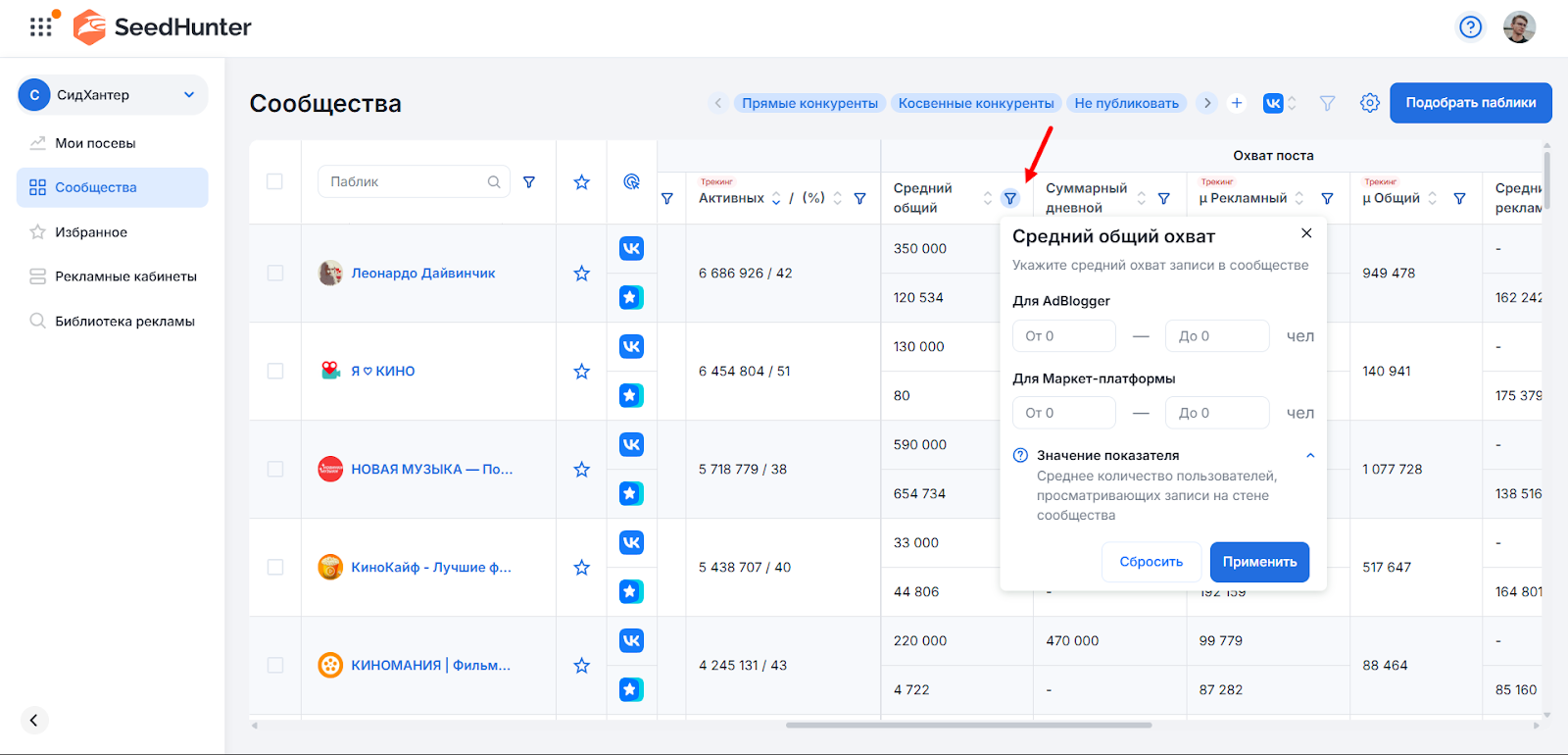Open Библиотека рекламы sidebar item
This screenshot has height=755, width=1568.
pos(124,322)
